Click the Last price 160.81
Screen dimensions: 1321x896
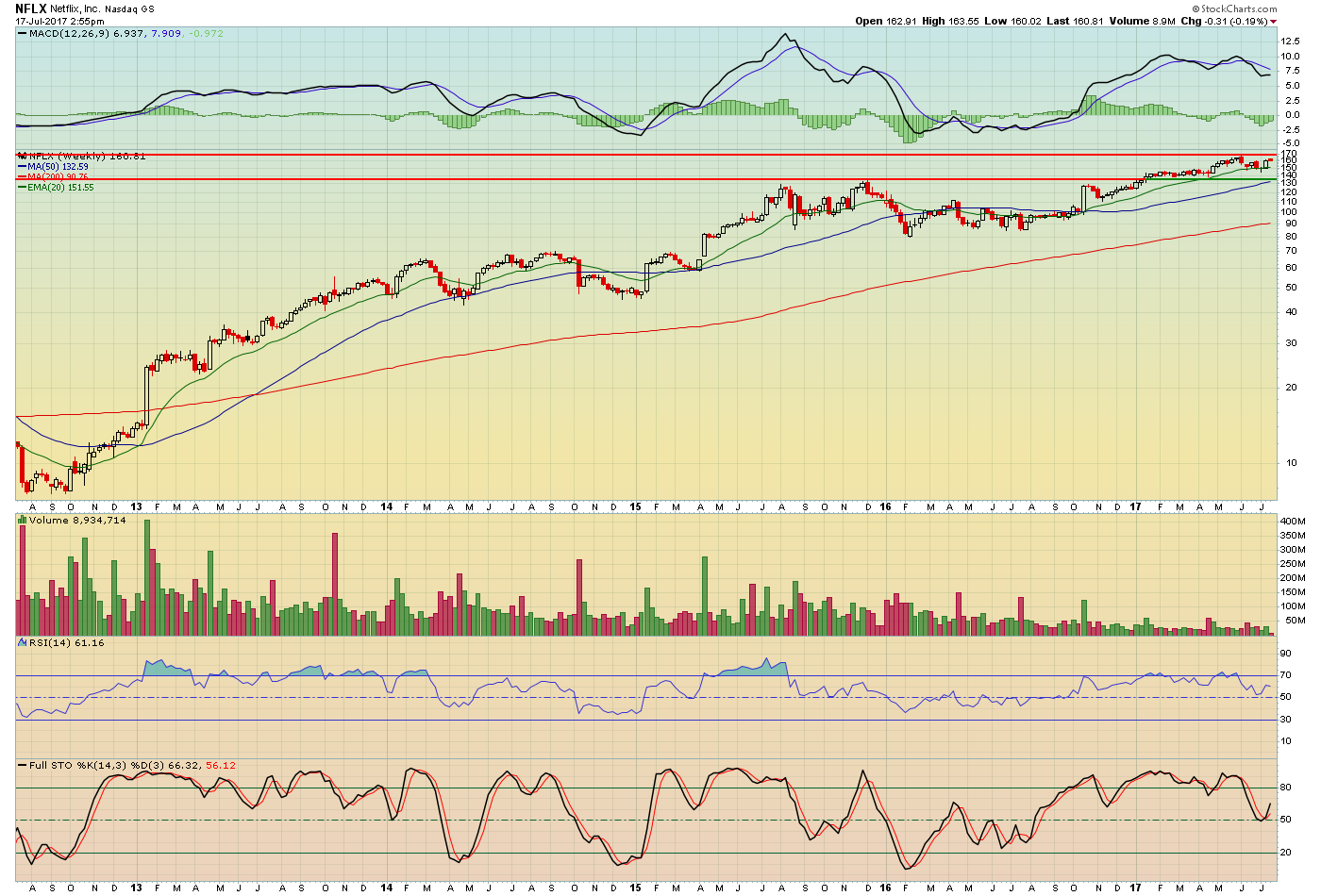pyautogui.click(x=1086, y=21)
